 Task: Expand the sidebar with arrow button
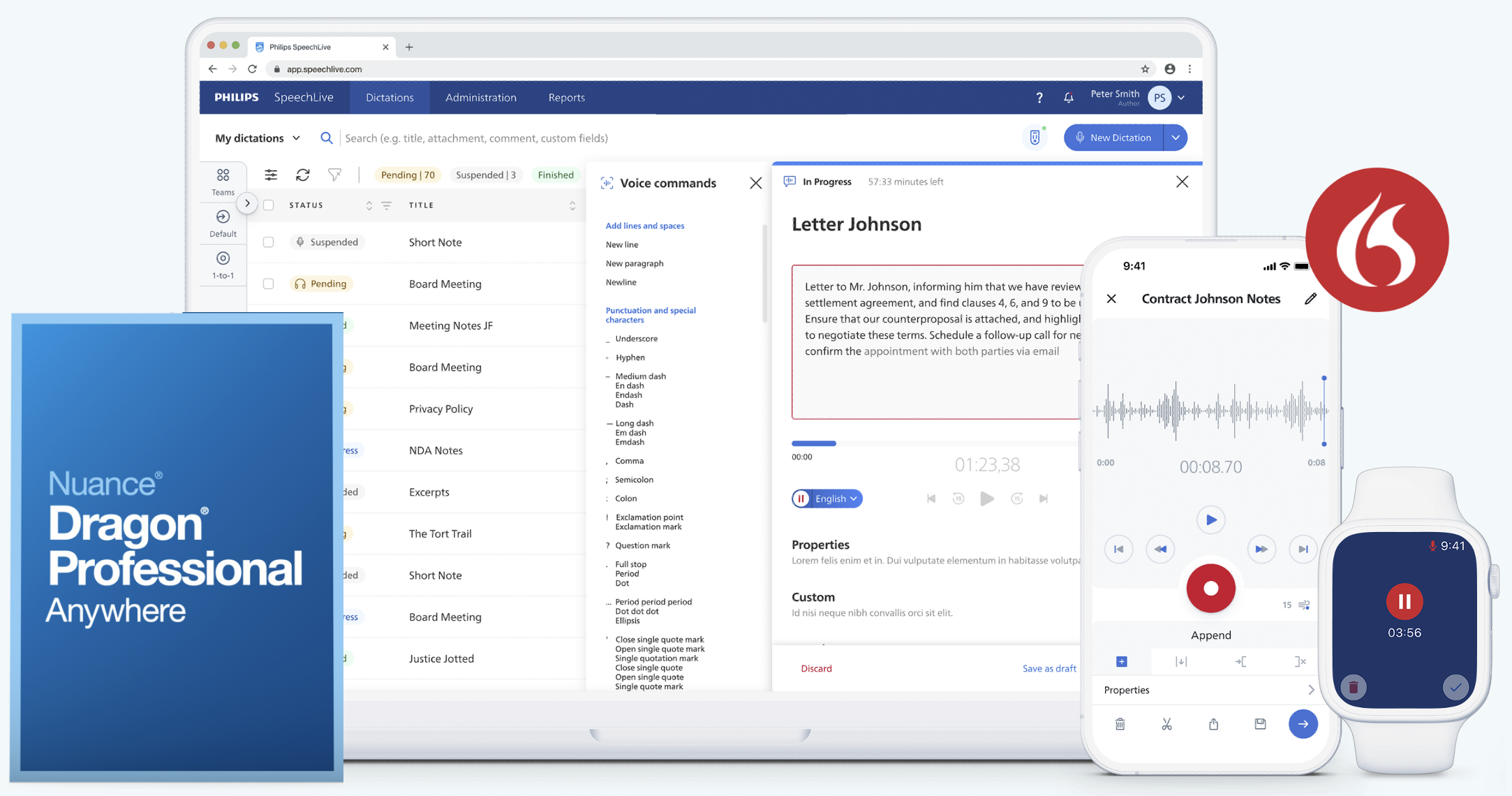pyautogui.click(x=247, y=203)
